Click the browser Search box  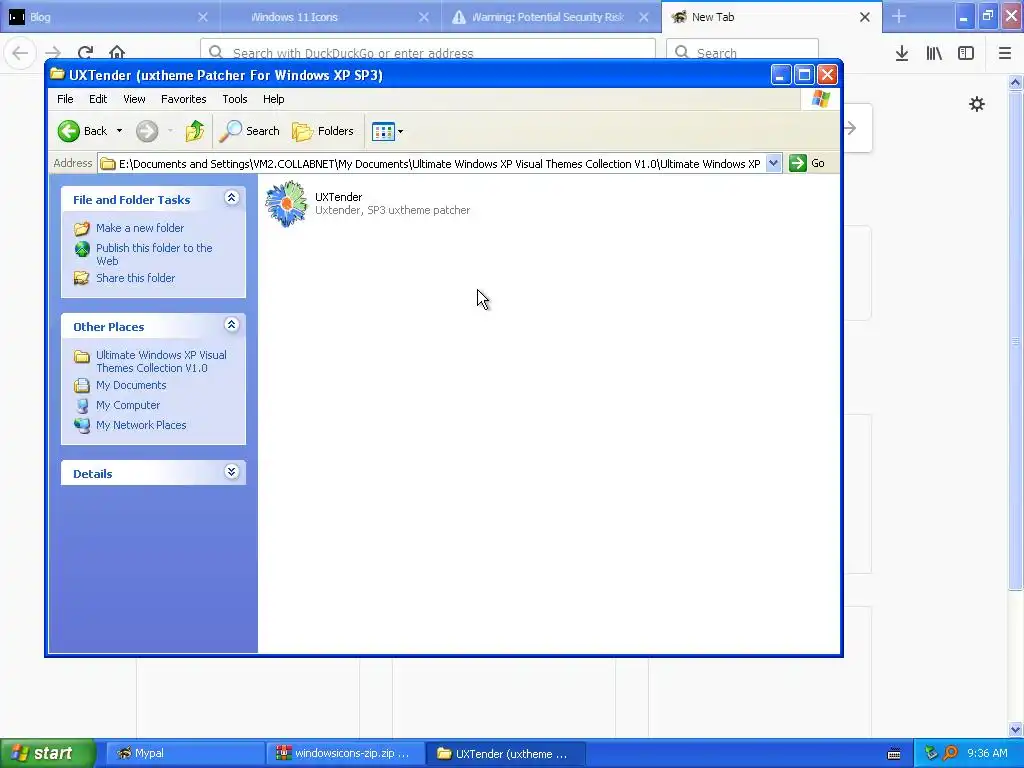coord(742,52)
